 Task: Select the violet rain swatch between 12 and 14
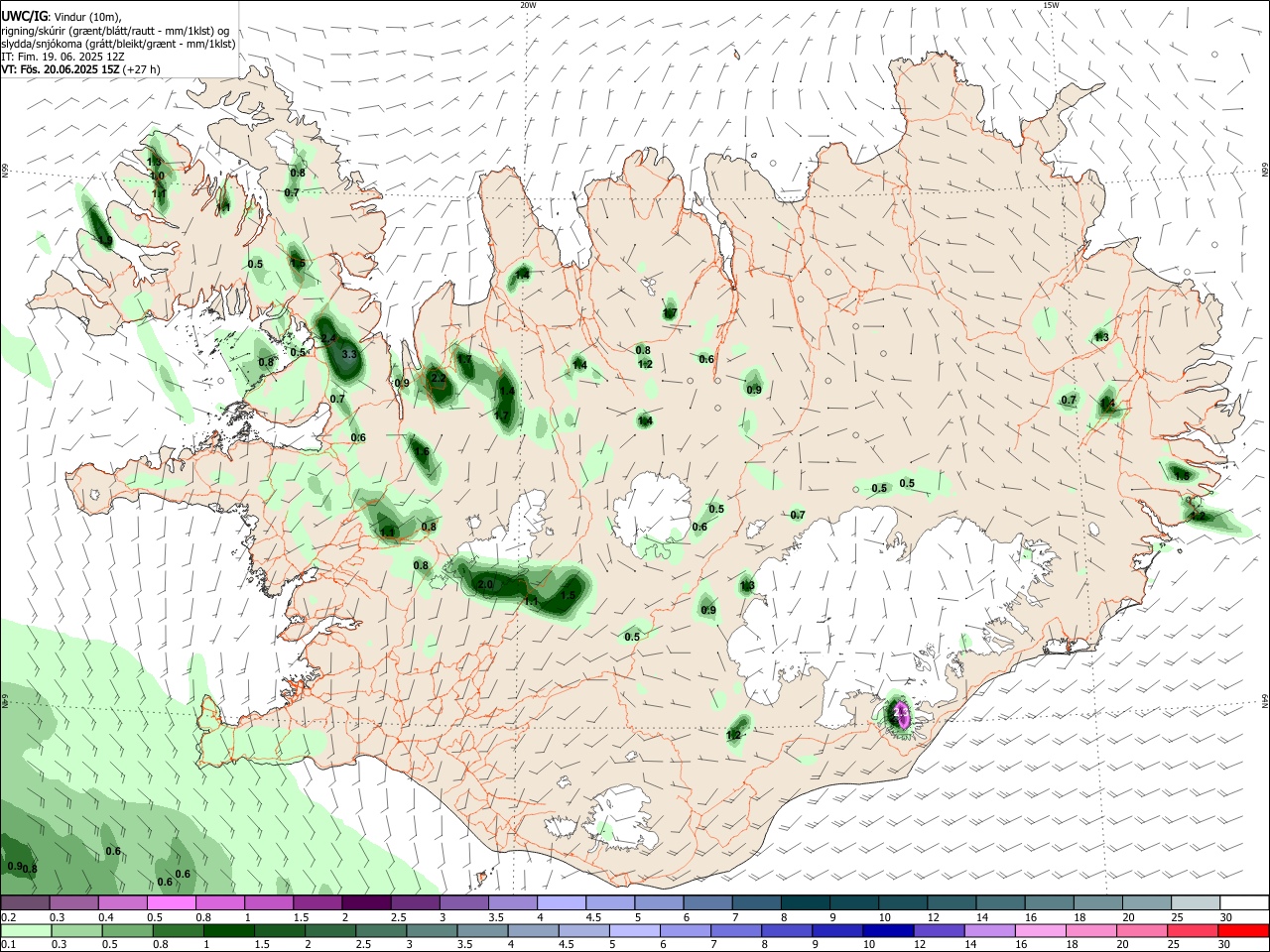coord(938,930)
